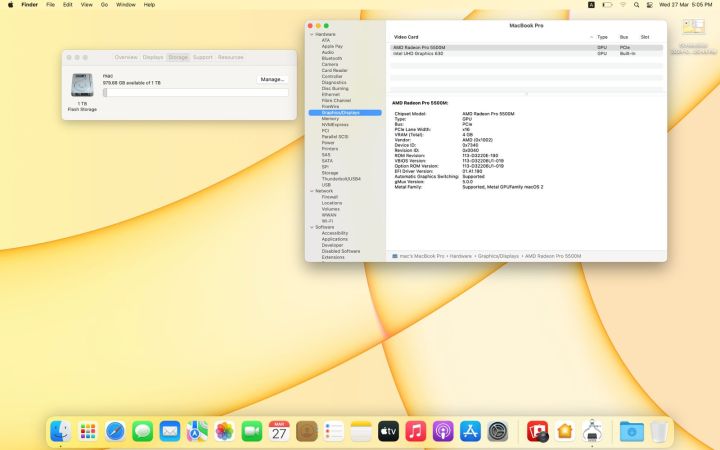This screenshot has height=450, width=720.
Task: Sort by Type column header
Action: click(602, 37)
